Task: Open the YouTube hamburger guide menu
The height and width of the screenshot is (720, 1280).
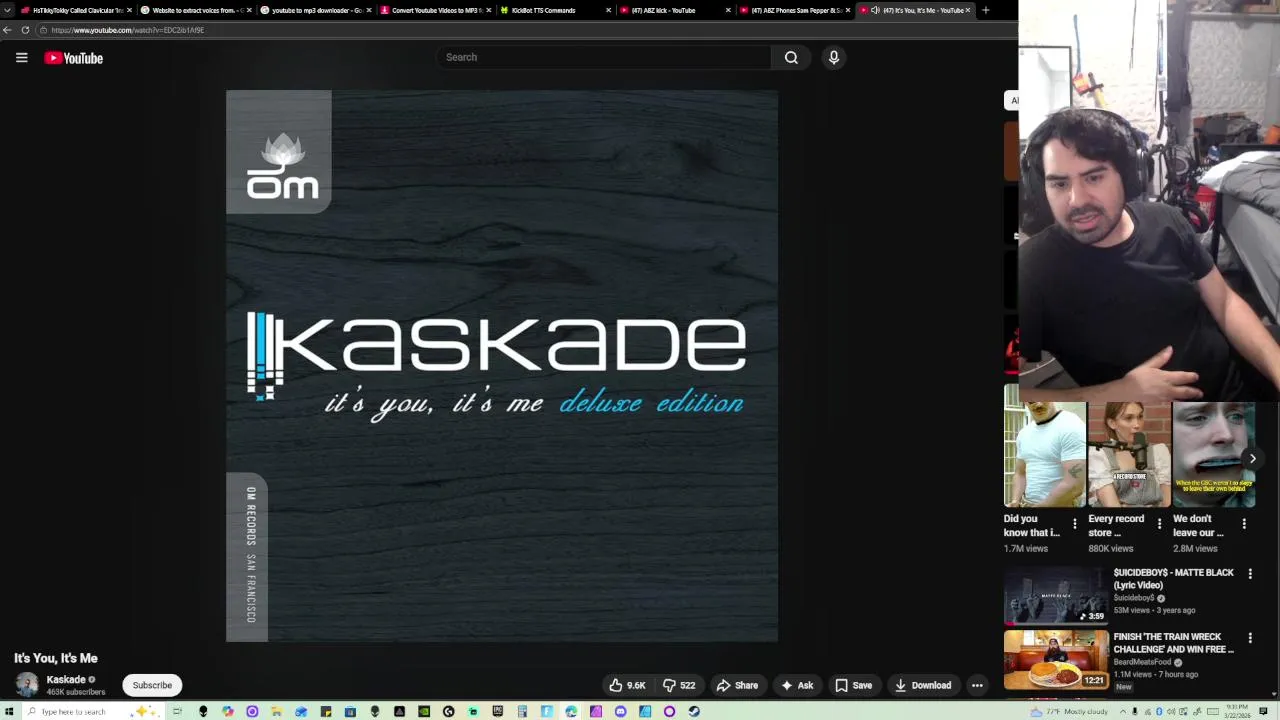Action: pos(21,58)
